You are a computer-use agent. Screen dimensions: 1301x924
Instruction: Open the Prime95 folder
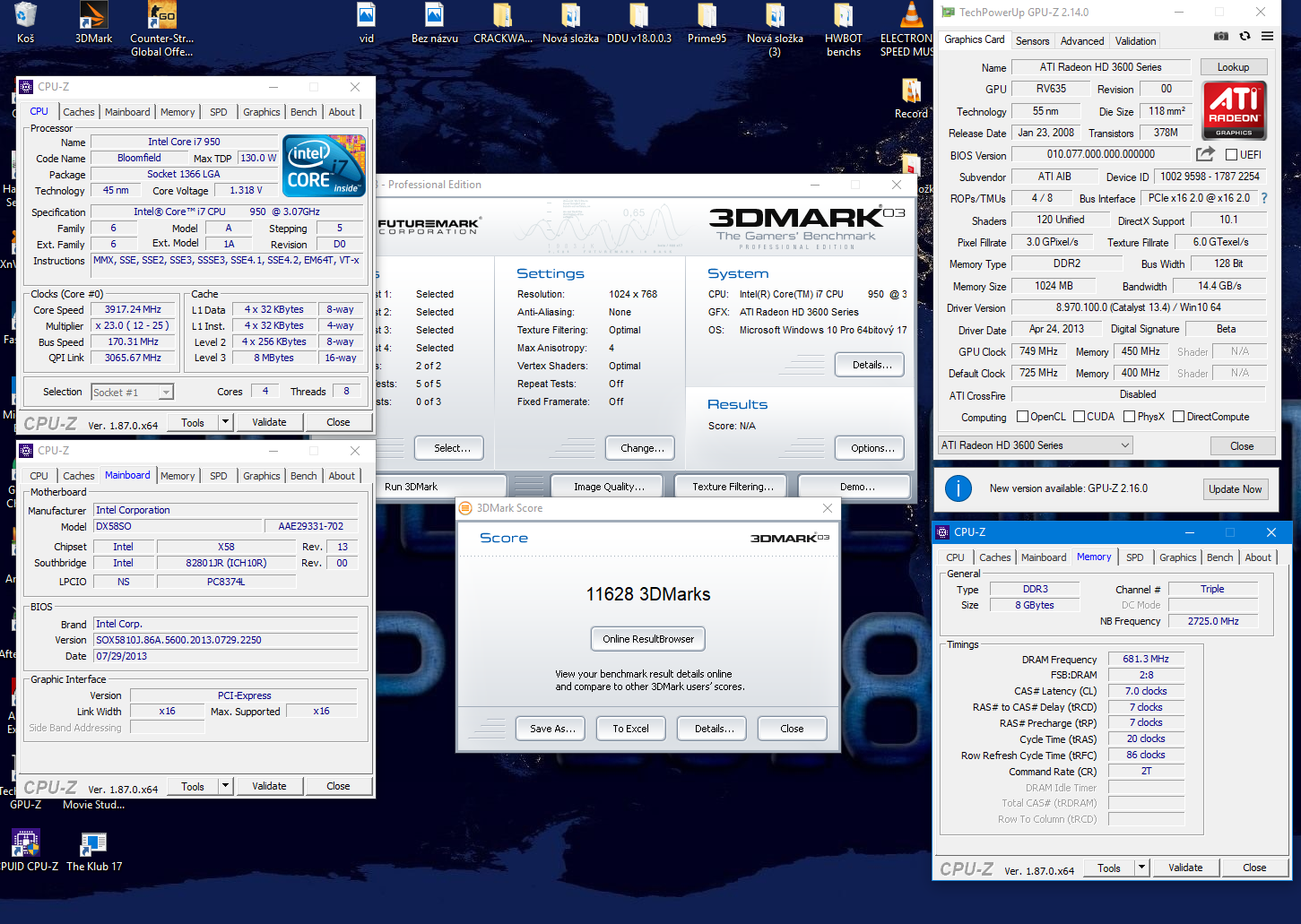pyautogui.click(x=707, y=23)
